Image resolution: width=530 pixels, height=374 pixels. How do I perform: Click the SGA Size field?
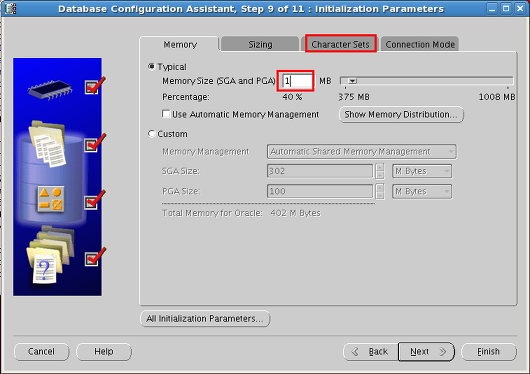pyautogui.click(x=320, y=171)
